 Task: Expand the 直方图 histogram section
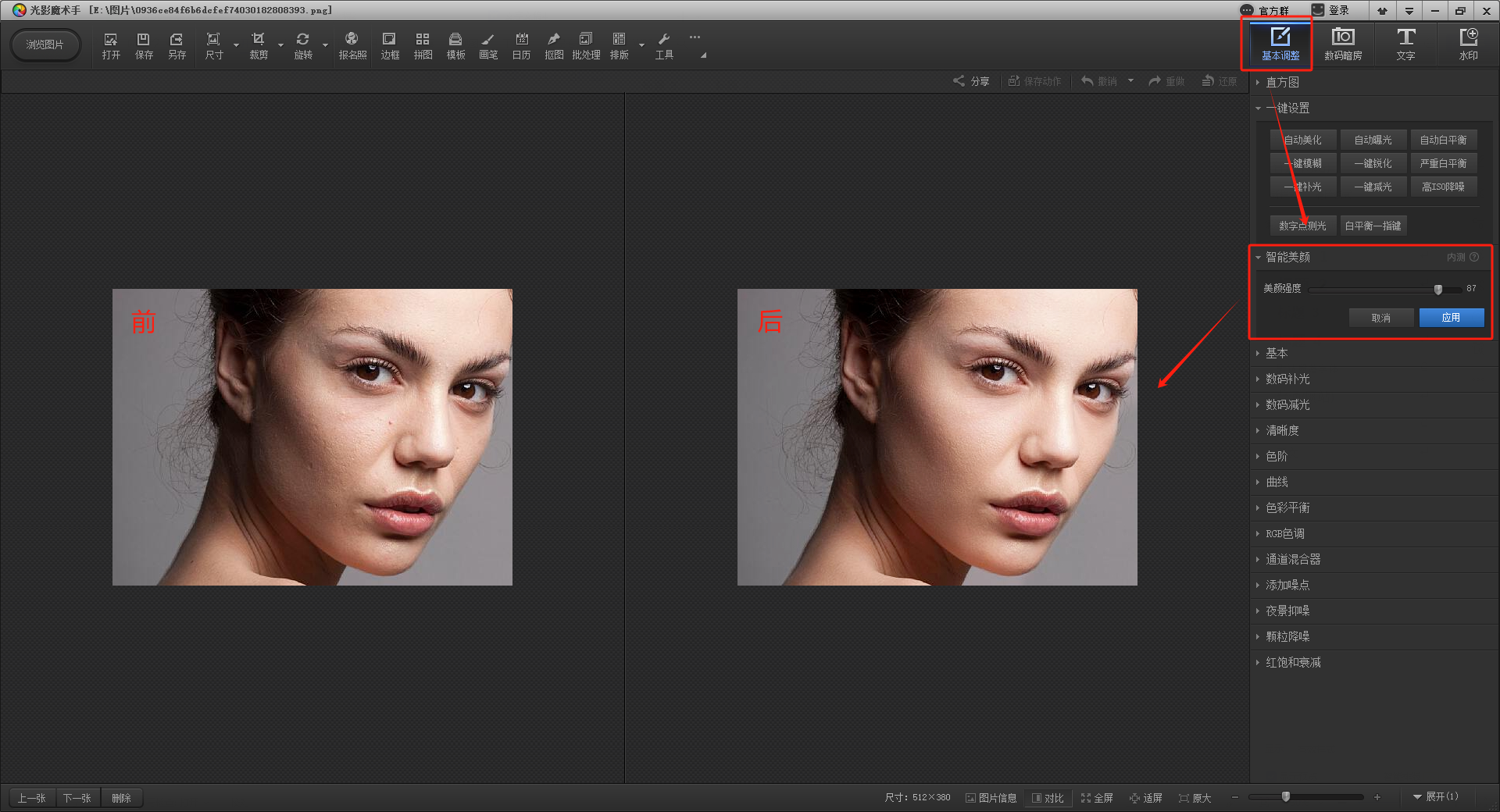(1282, 83)
